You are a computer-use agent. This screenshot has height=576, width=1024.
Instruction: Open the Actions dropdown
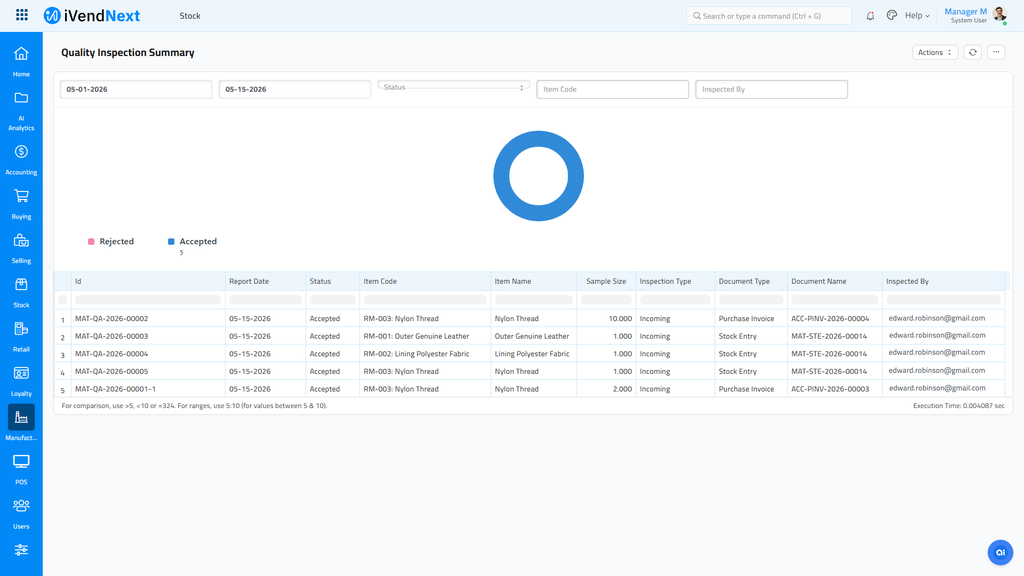pyautogui.click(x=935, y=52)
